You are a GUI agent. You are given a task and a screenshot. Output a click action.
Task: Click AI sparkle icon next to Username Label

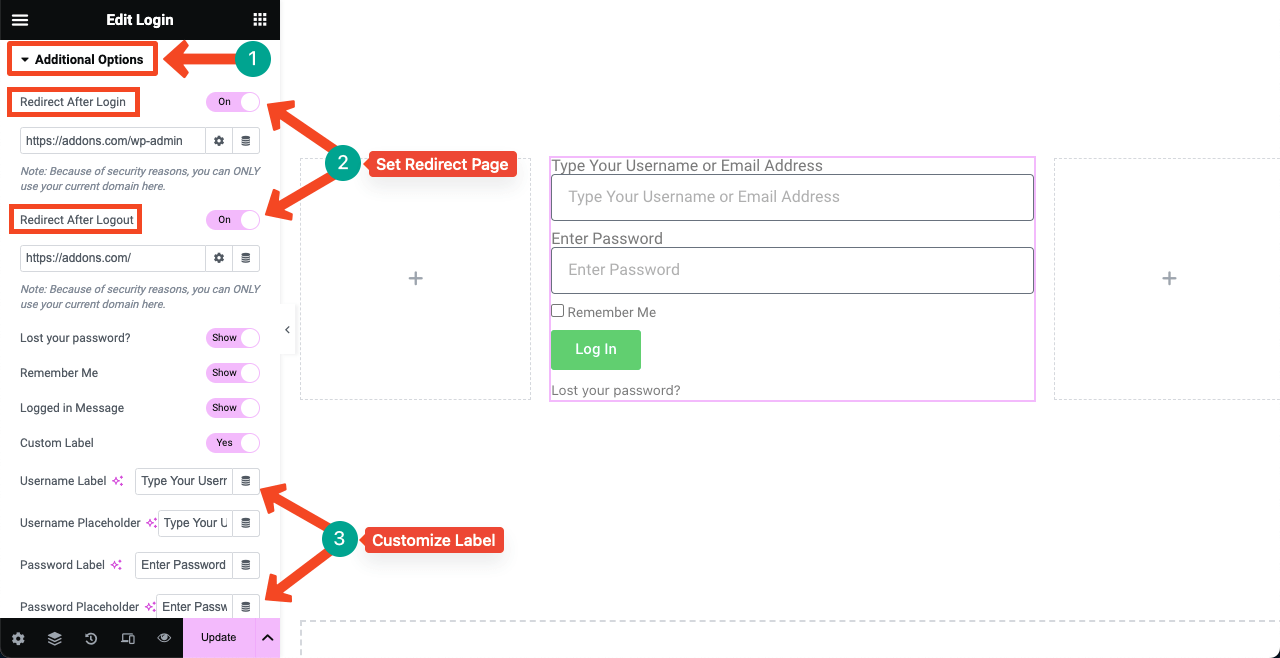point(118,481)
